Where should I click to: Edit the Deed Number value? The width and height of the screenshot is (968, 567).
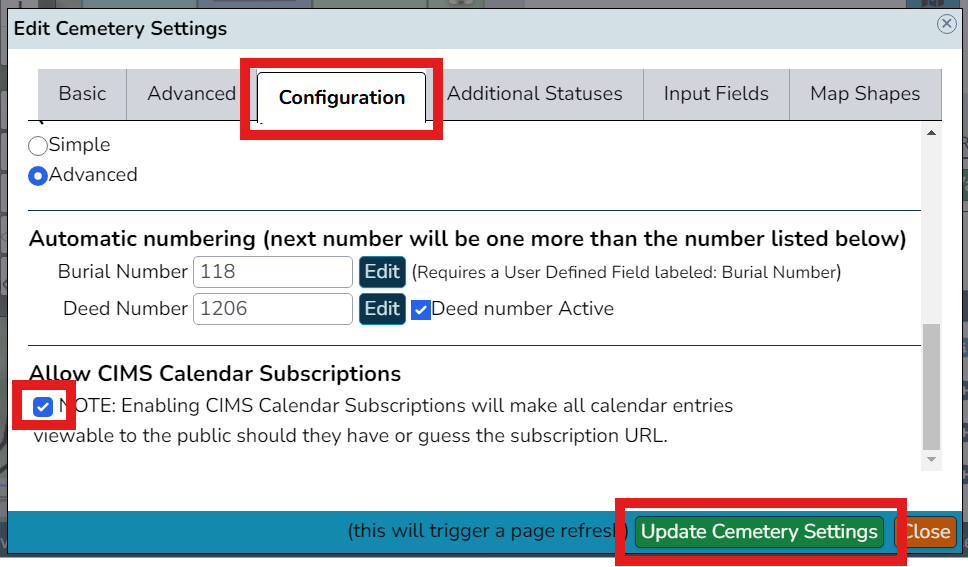click(x=382, y=309)
